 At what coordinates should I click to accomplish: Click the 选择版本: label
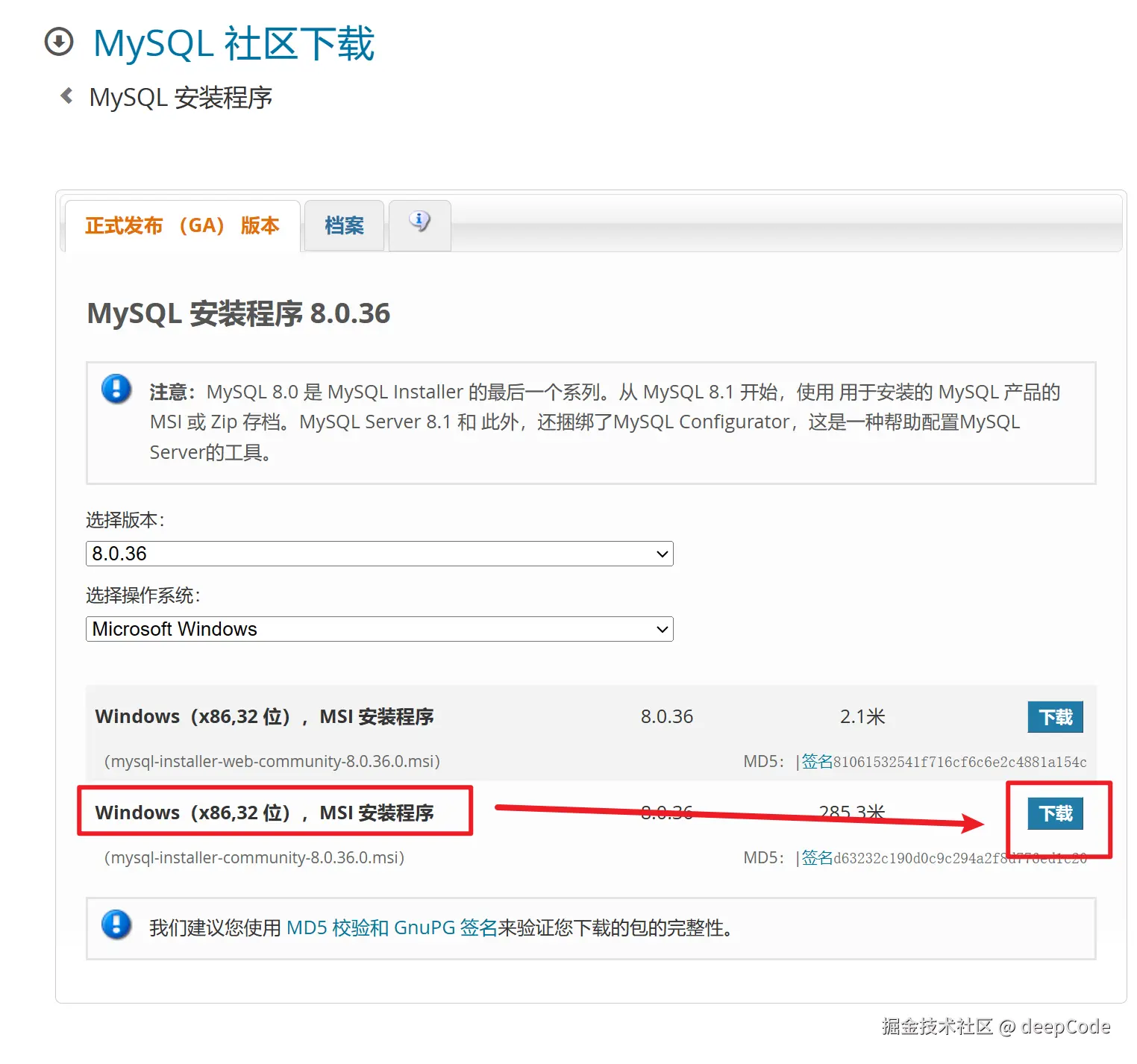tap(125, 520)
